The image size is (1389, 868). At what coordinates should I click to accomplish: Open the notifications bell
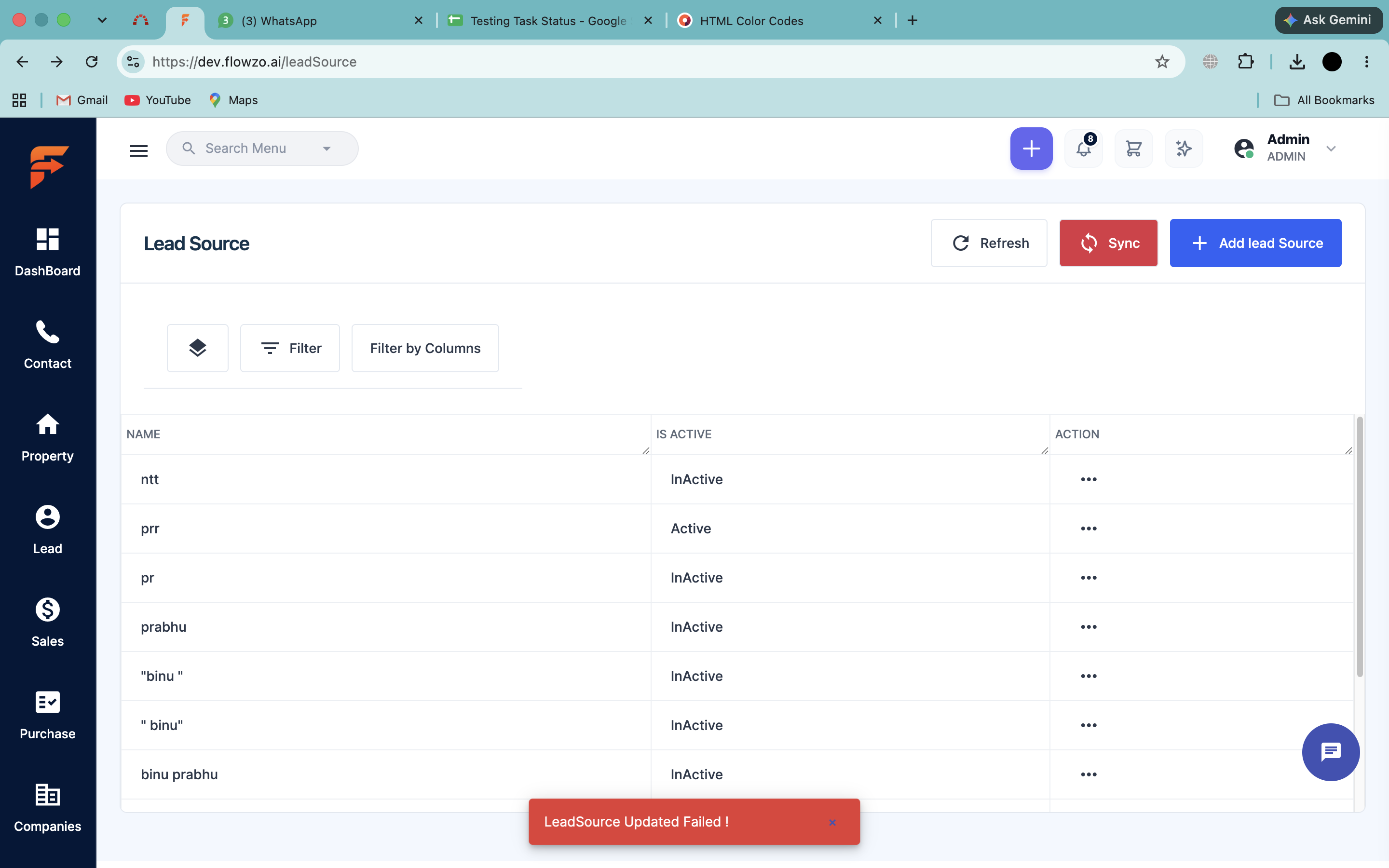(x=1084, y=149)
